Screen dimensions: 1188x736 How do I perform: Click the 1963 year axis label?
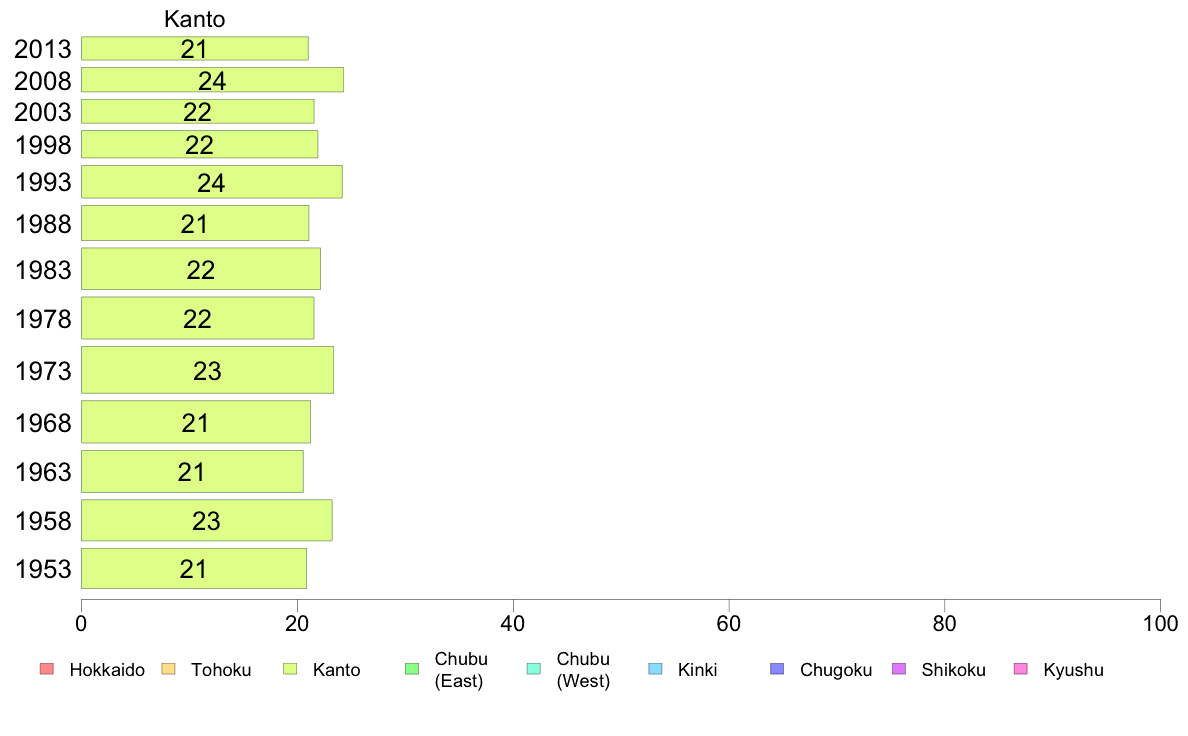point(43,472)
